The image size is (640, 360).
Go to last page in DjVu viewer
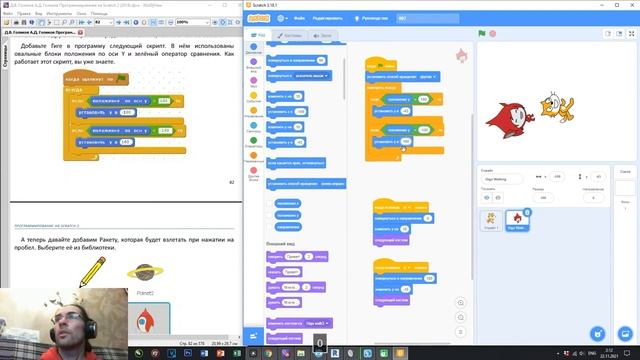(127, 22)
